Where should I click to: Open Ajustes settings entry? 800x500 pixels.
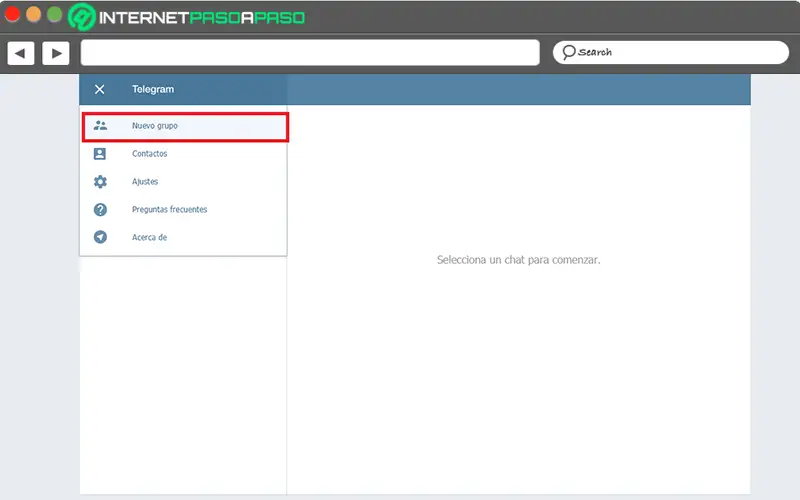[x=183, y=182]
